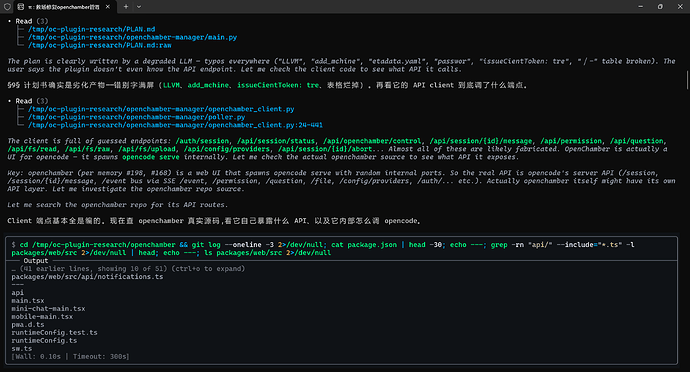The height and width of the screenshot is (372, 690).
Task: Click 'sw.ts' in the output list
Action: click(x=22, y=348)
